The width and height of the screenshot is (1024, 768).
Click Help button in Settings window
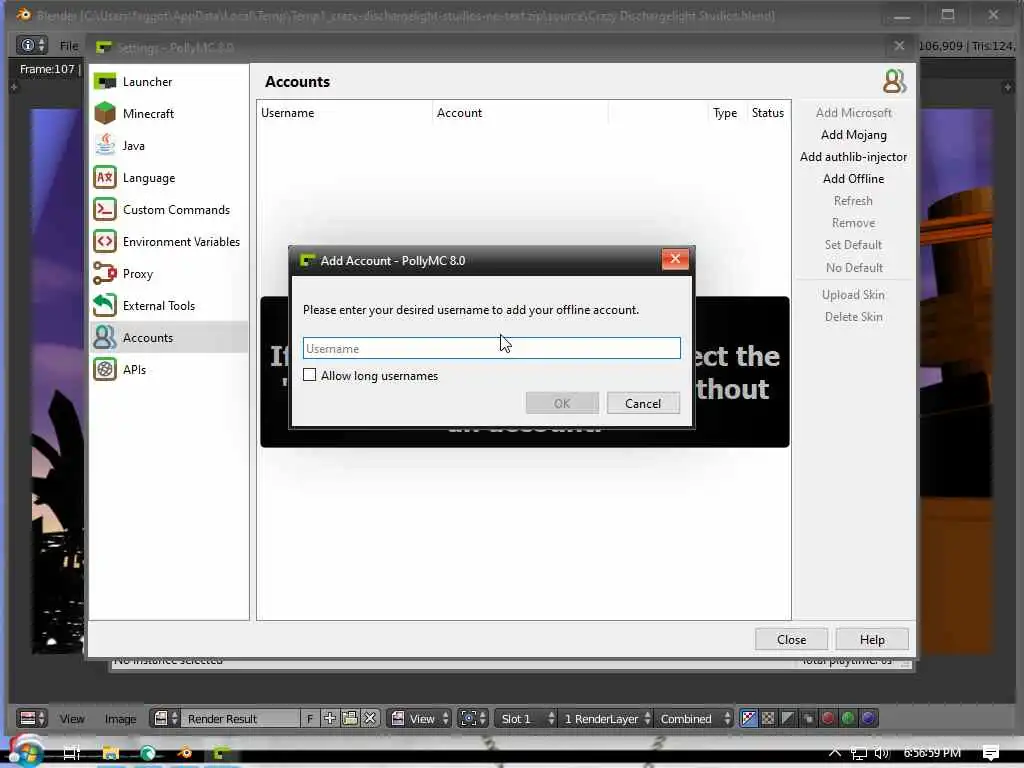click(x=872, y=639)
